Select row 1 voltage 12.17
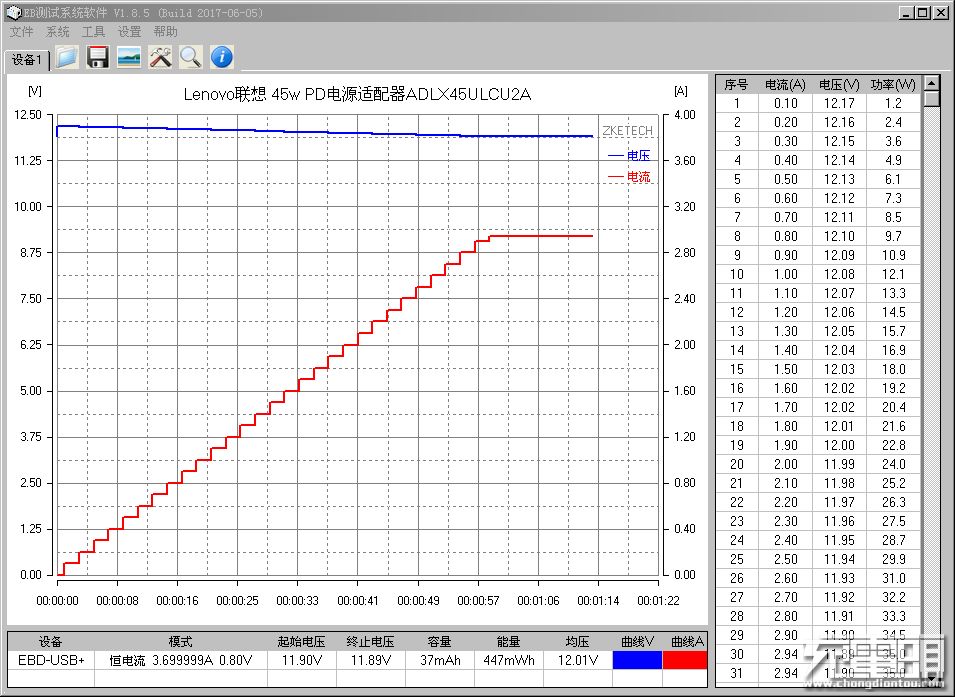The height and width of the screenshot is (697, 955). click(839, 104)
